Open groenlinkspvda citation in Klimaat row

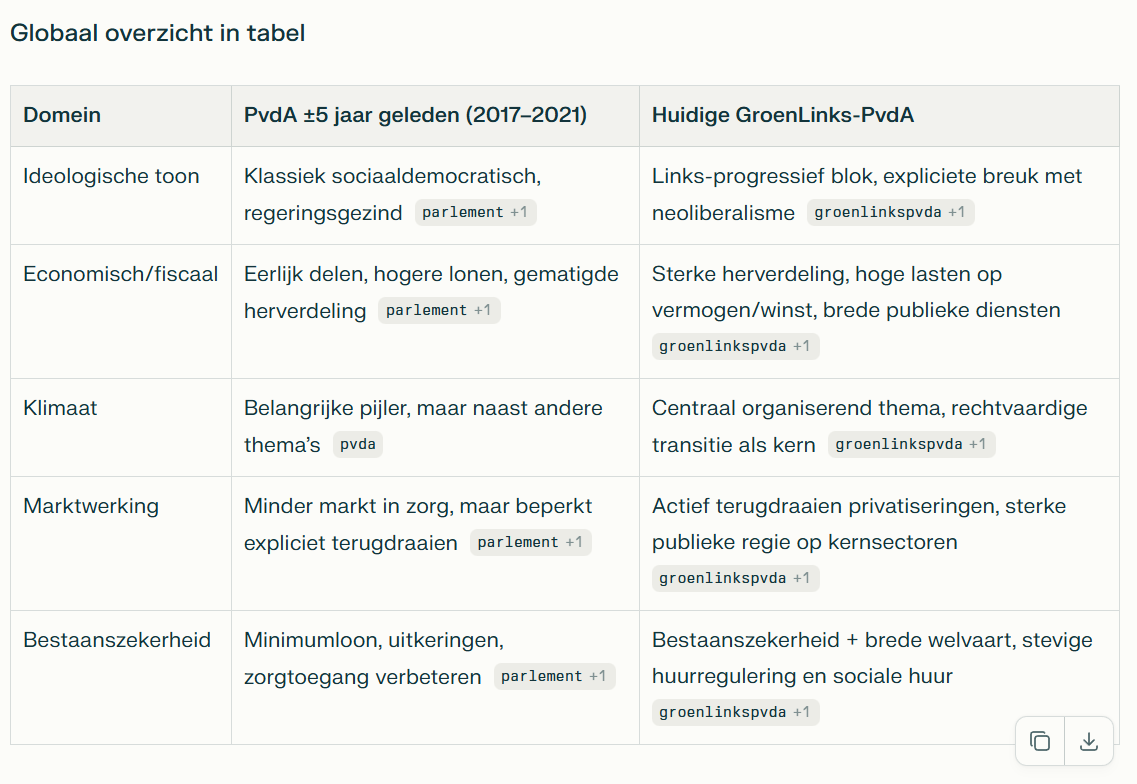[x=911, y=444]
